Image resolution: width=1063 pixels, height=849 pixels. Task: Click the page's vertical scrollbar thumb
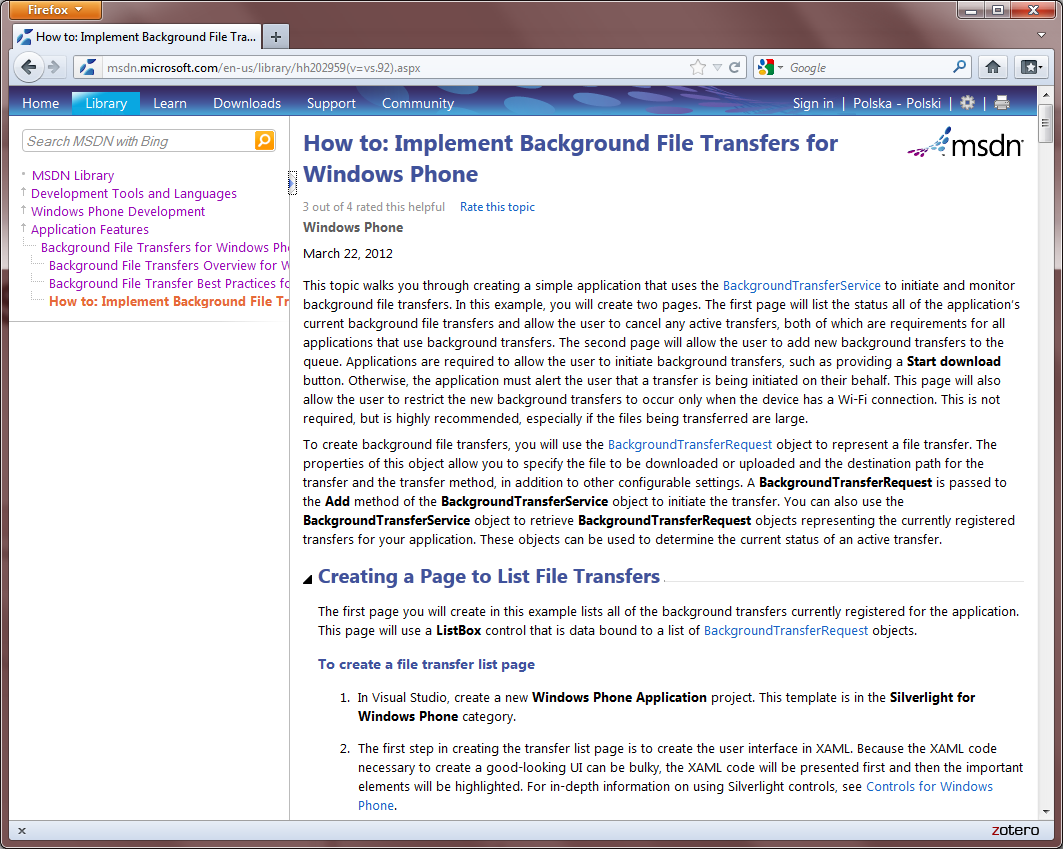tap(1045, 123)
